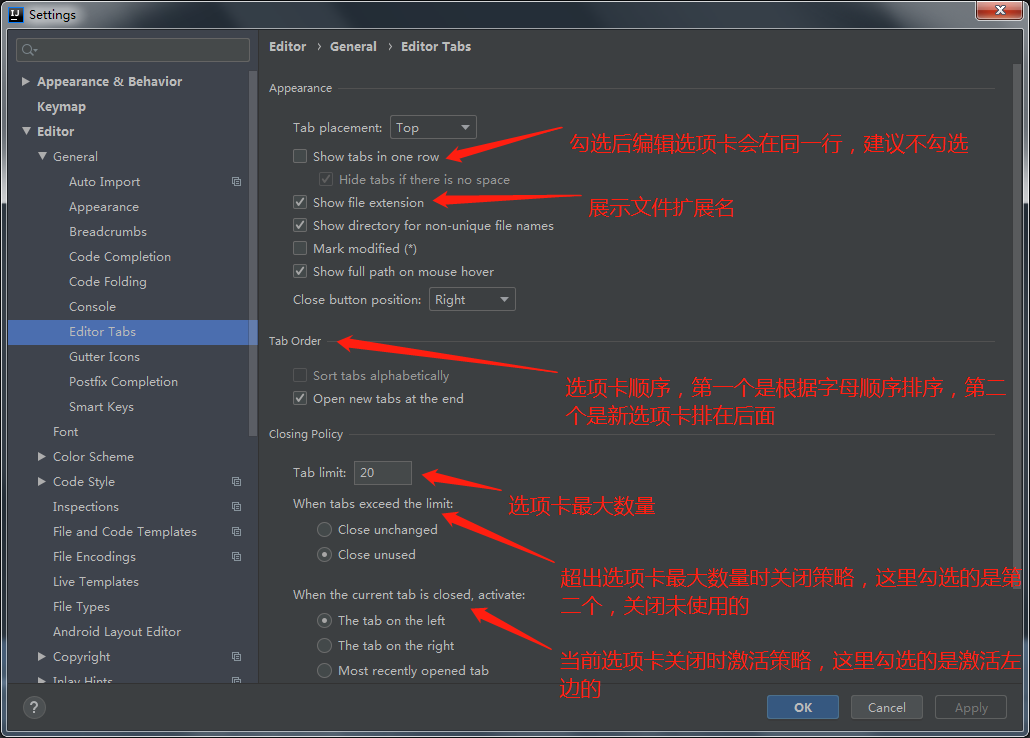The height and width of the screenshot is (738, 1030).
Task: Open the Close button position dropdown
Action: click(471, 298)
